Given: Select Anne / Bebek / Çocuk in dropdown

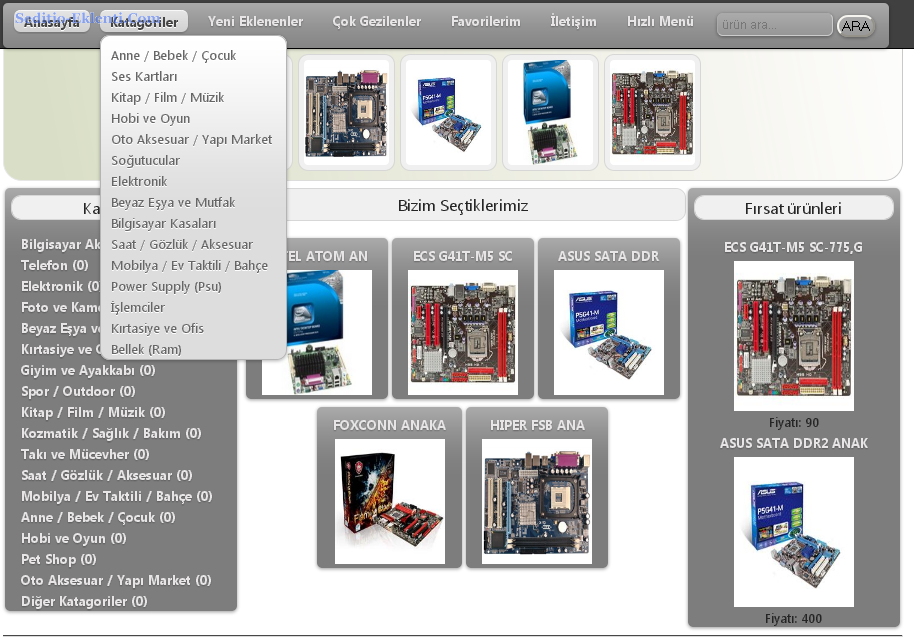Looking at the screenshot, I should pos(173,55).
